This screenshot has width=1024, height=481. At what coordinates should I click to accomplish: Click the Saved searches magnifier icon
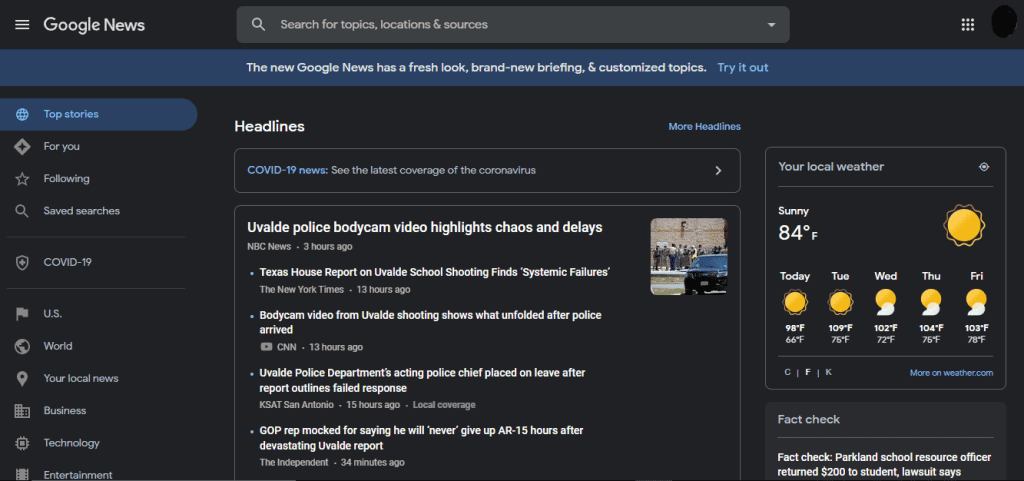point(22,211)
